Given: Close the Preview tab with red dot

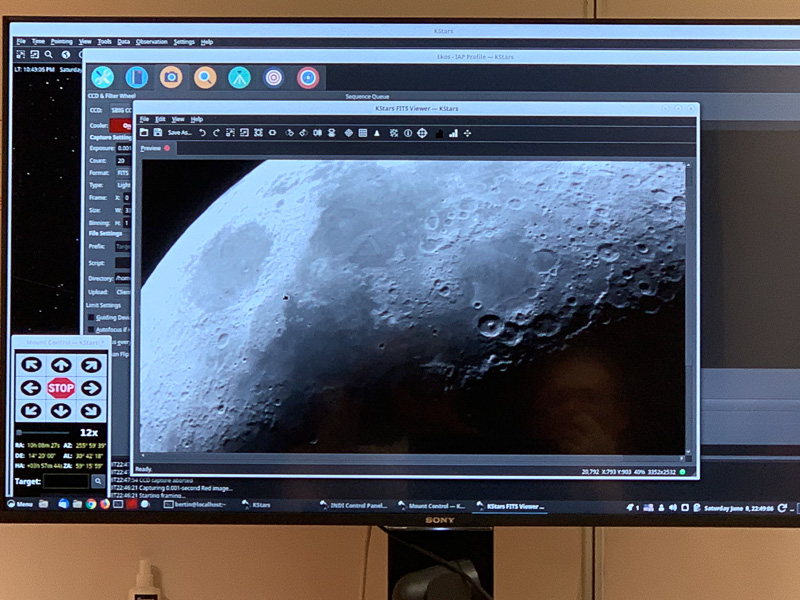Looking at the screenshot, I should pyautogui.click(x=167, y=148).
